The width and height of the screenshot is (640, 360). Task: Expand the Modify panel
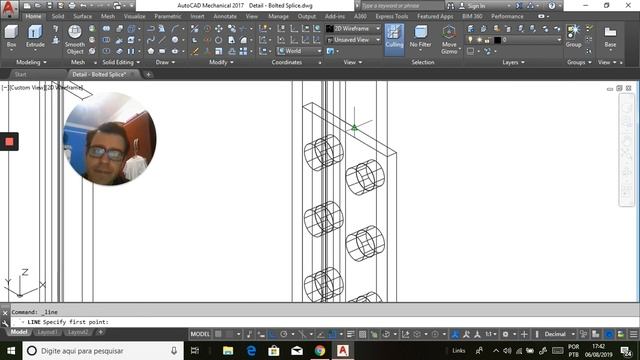221,62
